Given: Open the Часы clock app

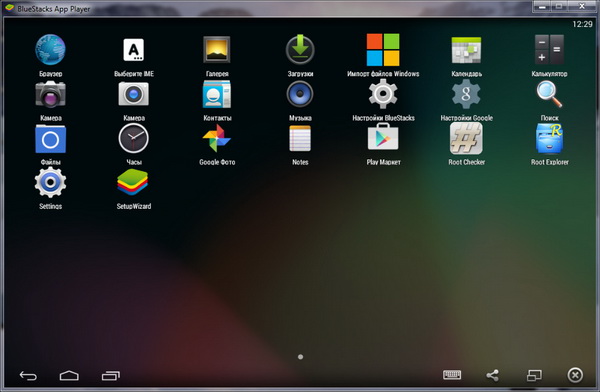Looking at the screenshot, I should (x=134, y=138).
